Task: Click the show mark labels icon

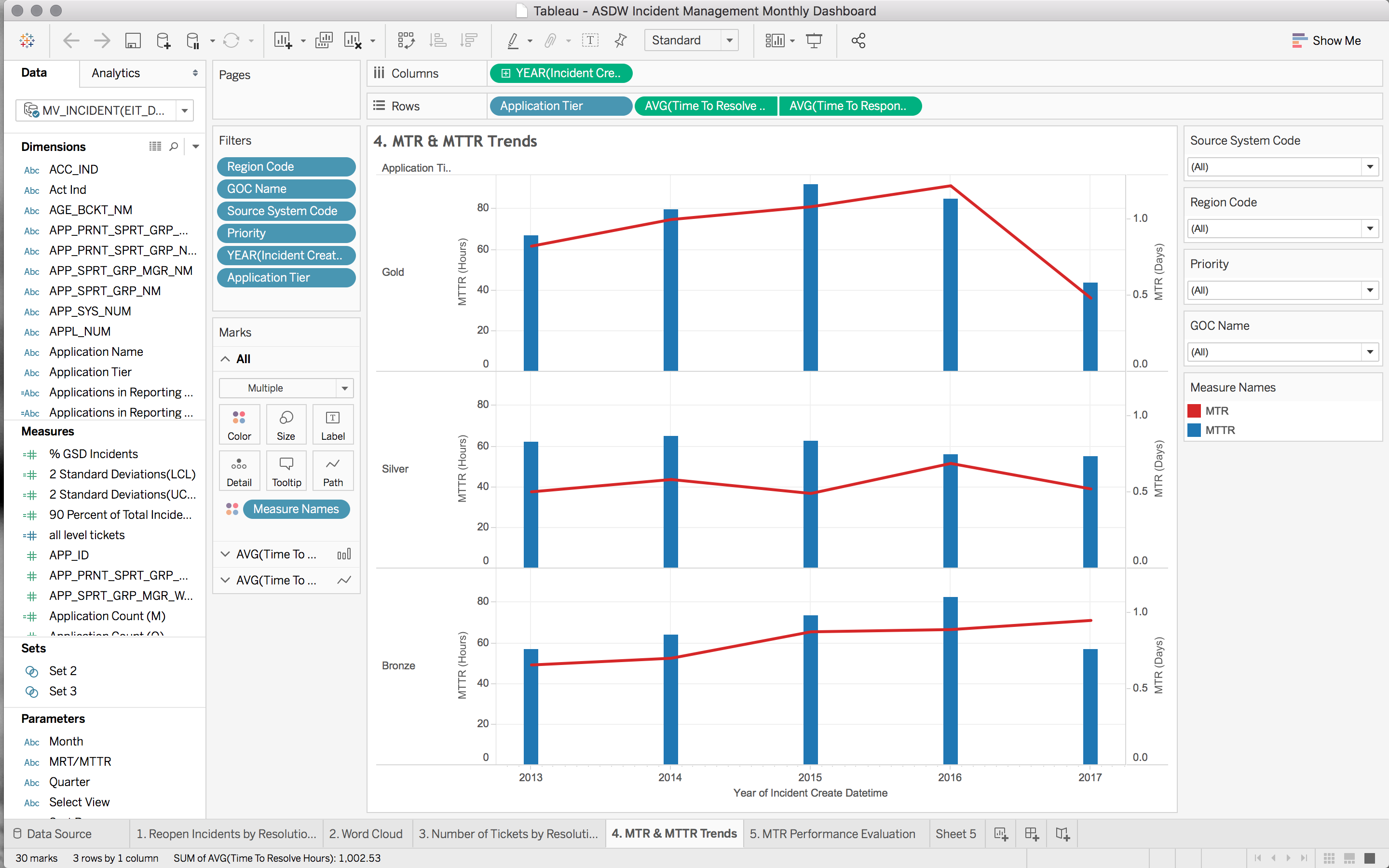Action: [590, 39]
